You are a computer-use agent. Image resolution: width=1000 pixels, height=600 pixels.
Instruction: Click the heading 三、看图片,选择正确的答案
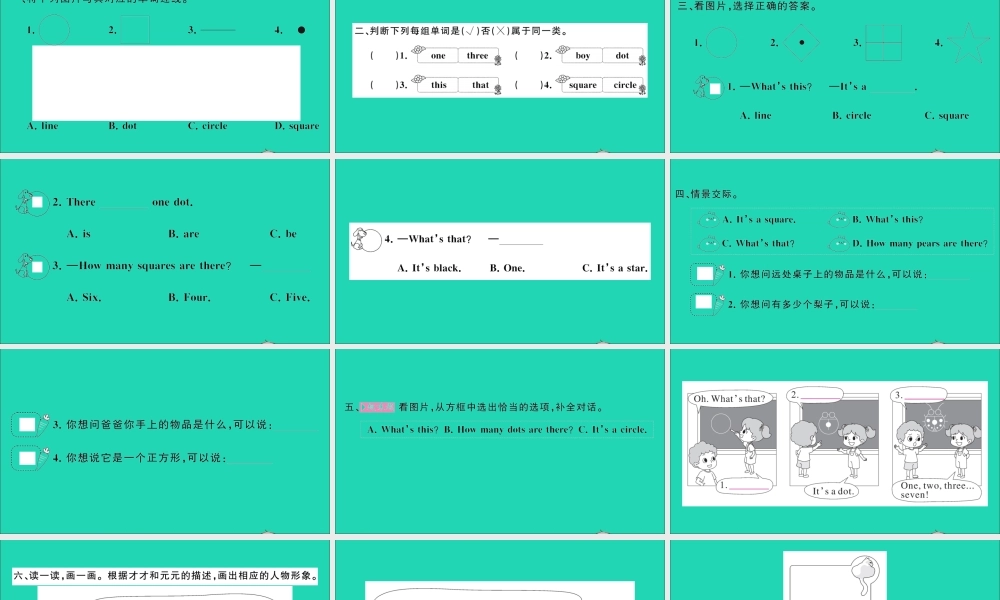coord(747,6)
